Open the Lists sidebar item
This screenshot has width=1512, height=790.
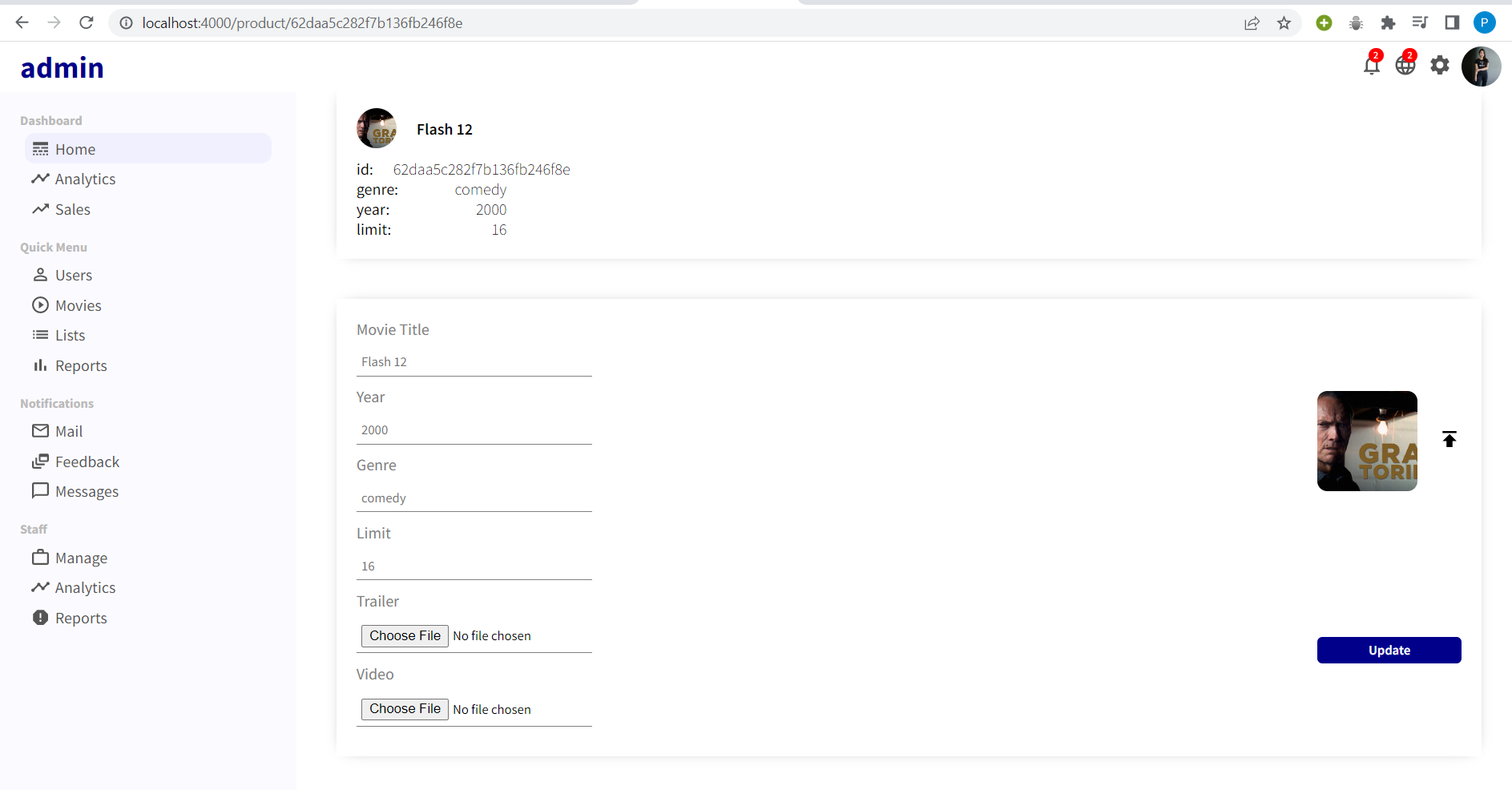click(70, 335)
